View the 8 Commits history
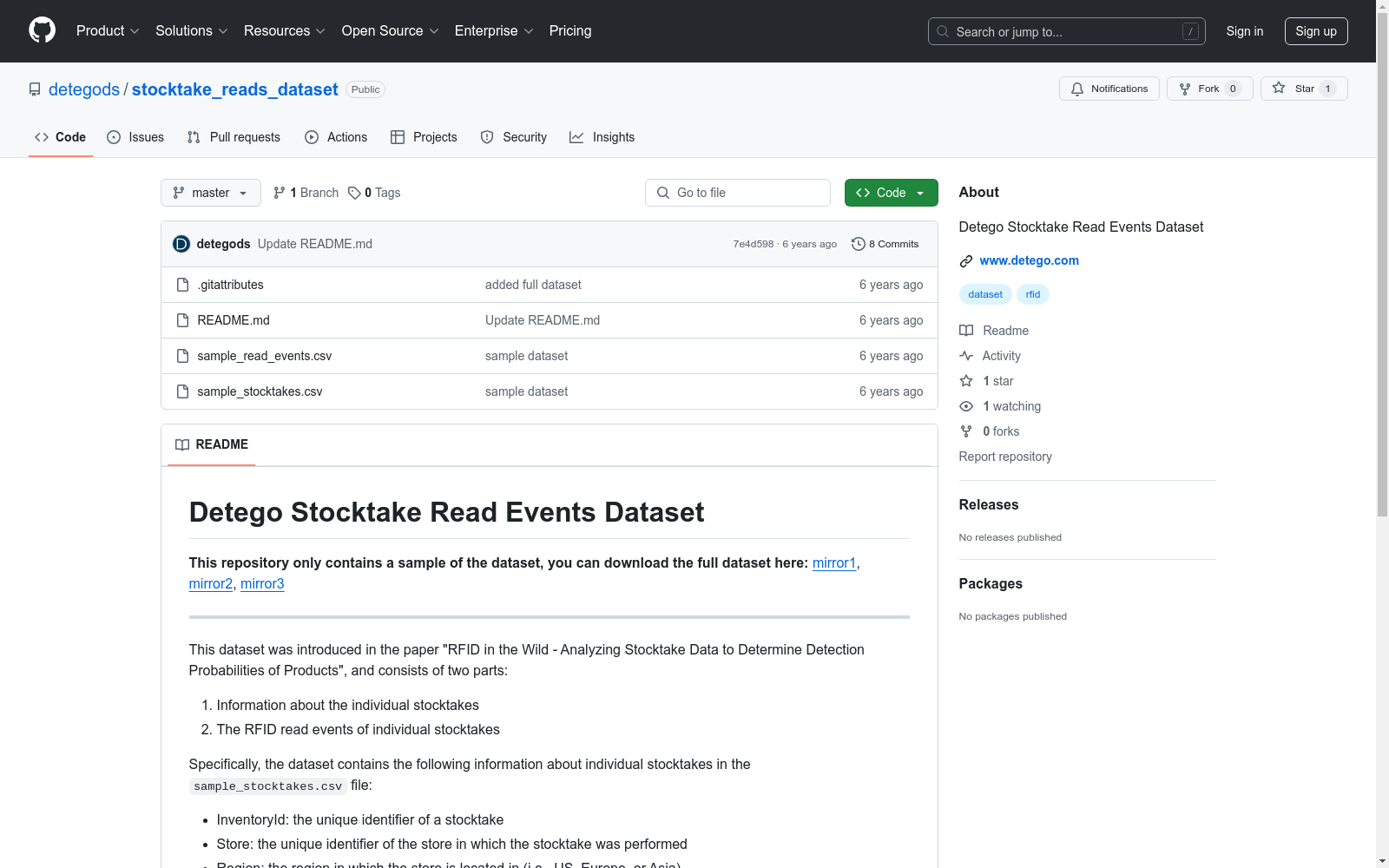The height and width of the screenshot is (868, 1389). (885, 244)
